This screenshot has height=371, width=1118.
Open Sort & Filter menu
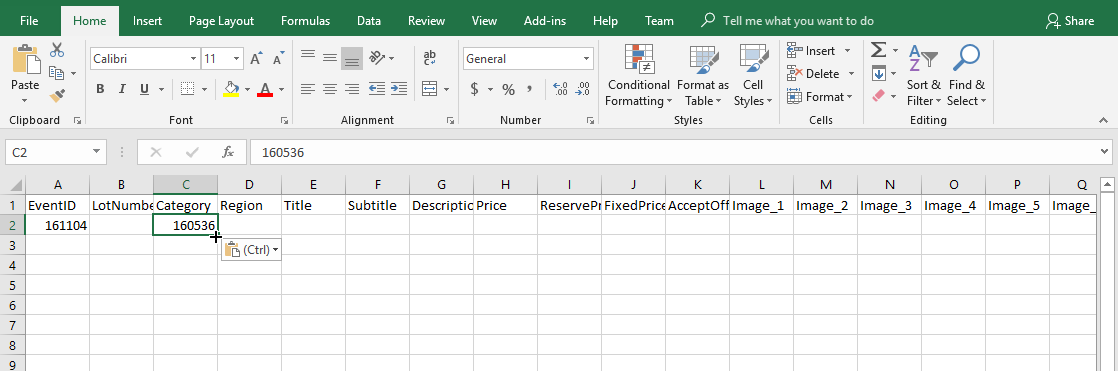point(923,75)
